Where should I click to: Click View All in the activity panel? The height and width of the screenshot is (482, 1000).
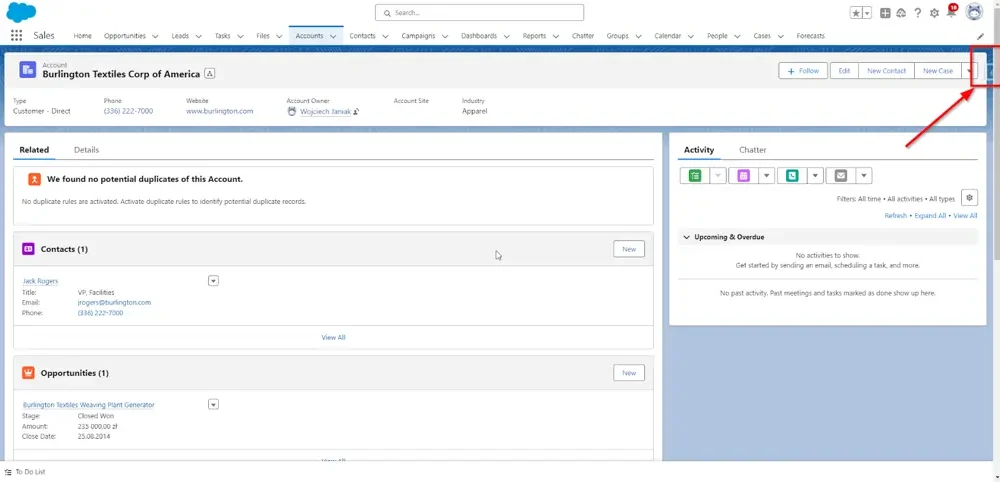965,216
